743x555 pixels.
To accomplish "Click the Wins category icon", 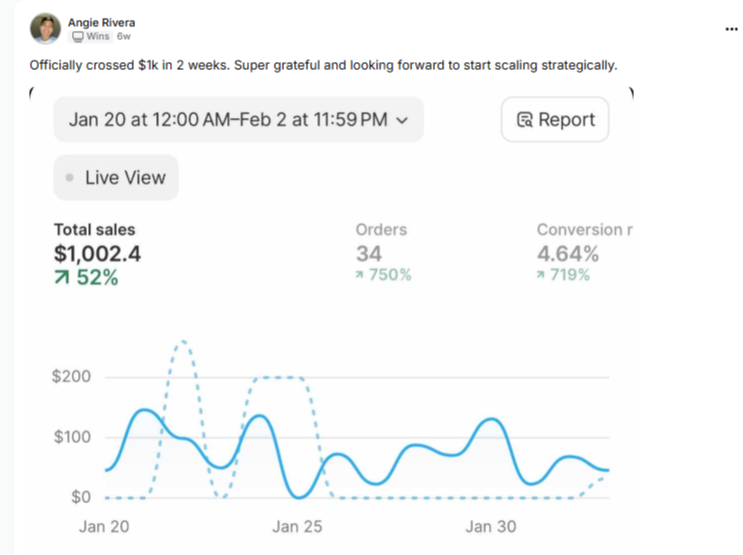I will click(78, 36).
